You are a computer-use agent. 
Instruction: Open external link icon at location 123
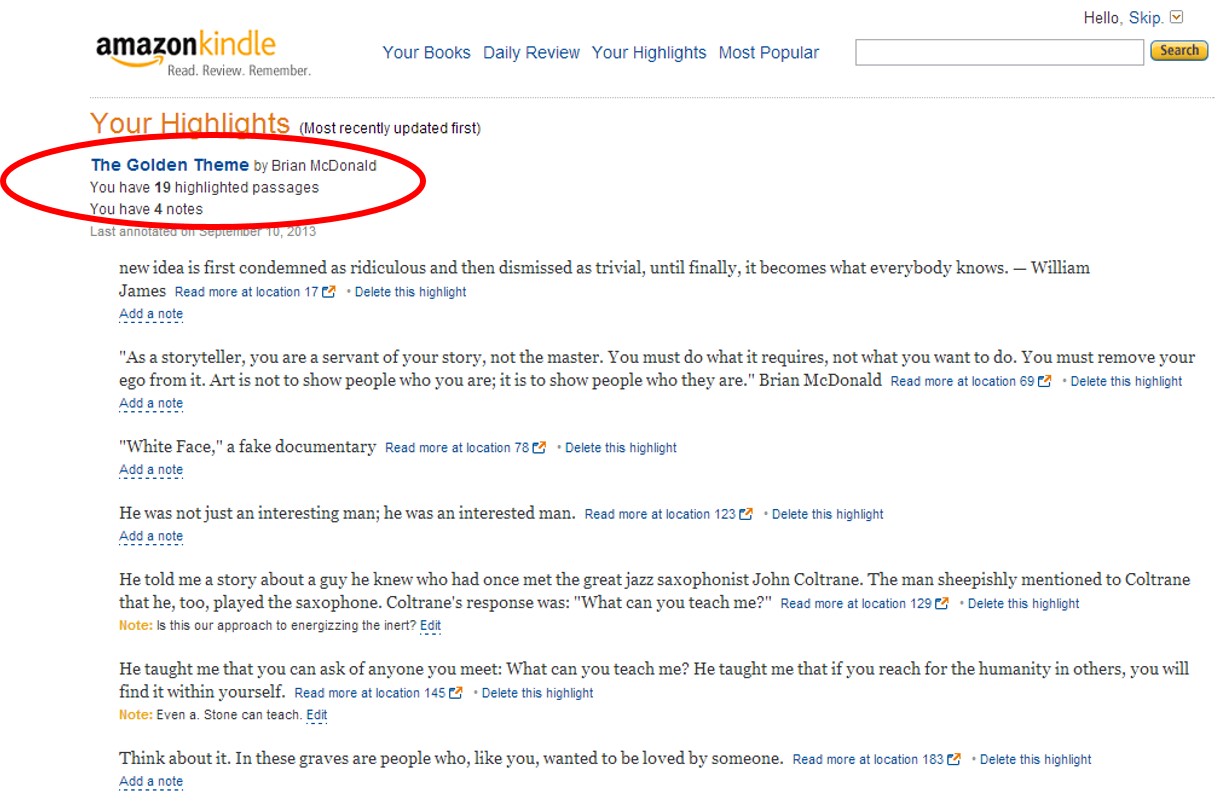(x=746, y=514)
